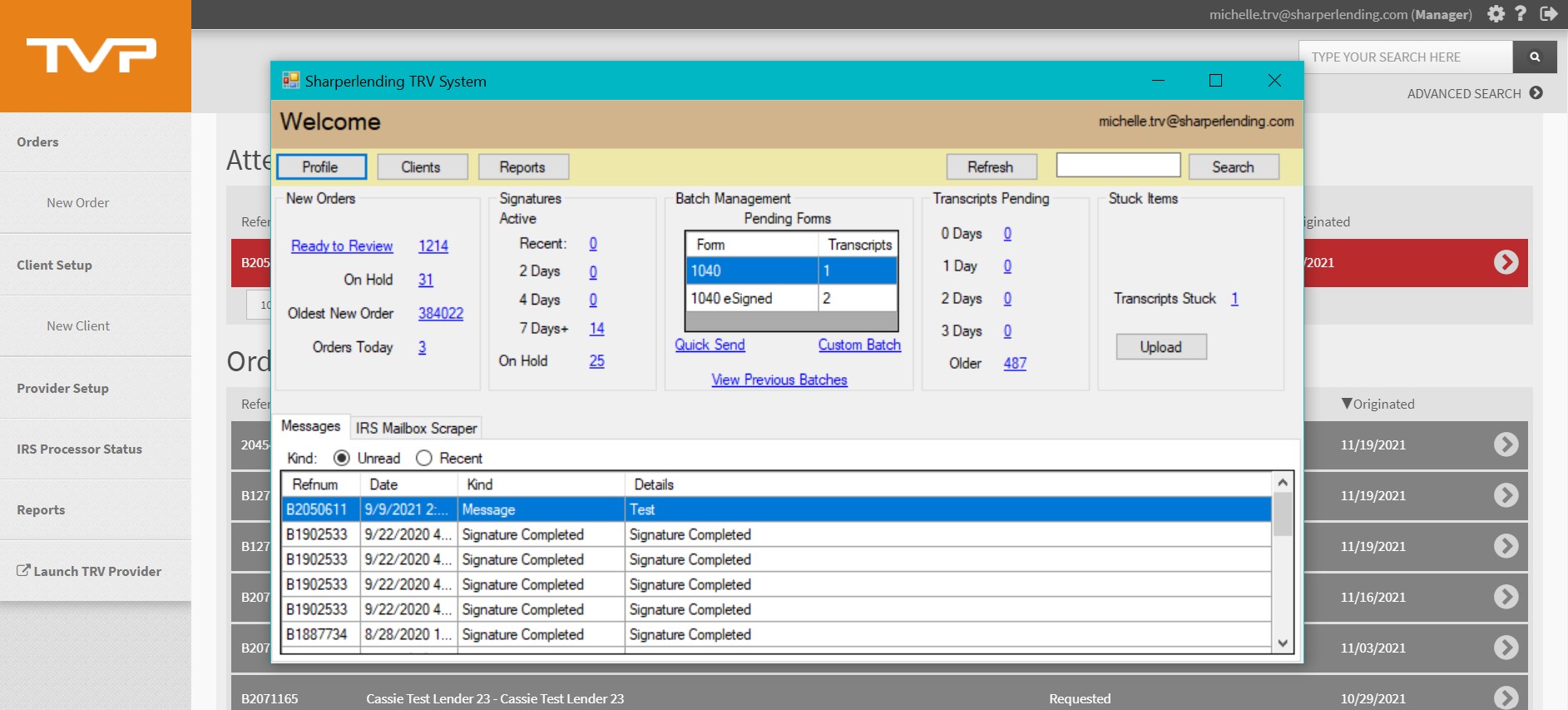Open Provider Setup in the sidebar
This screenshot has height=710, width=1568.
pos(62,388)
